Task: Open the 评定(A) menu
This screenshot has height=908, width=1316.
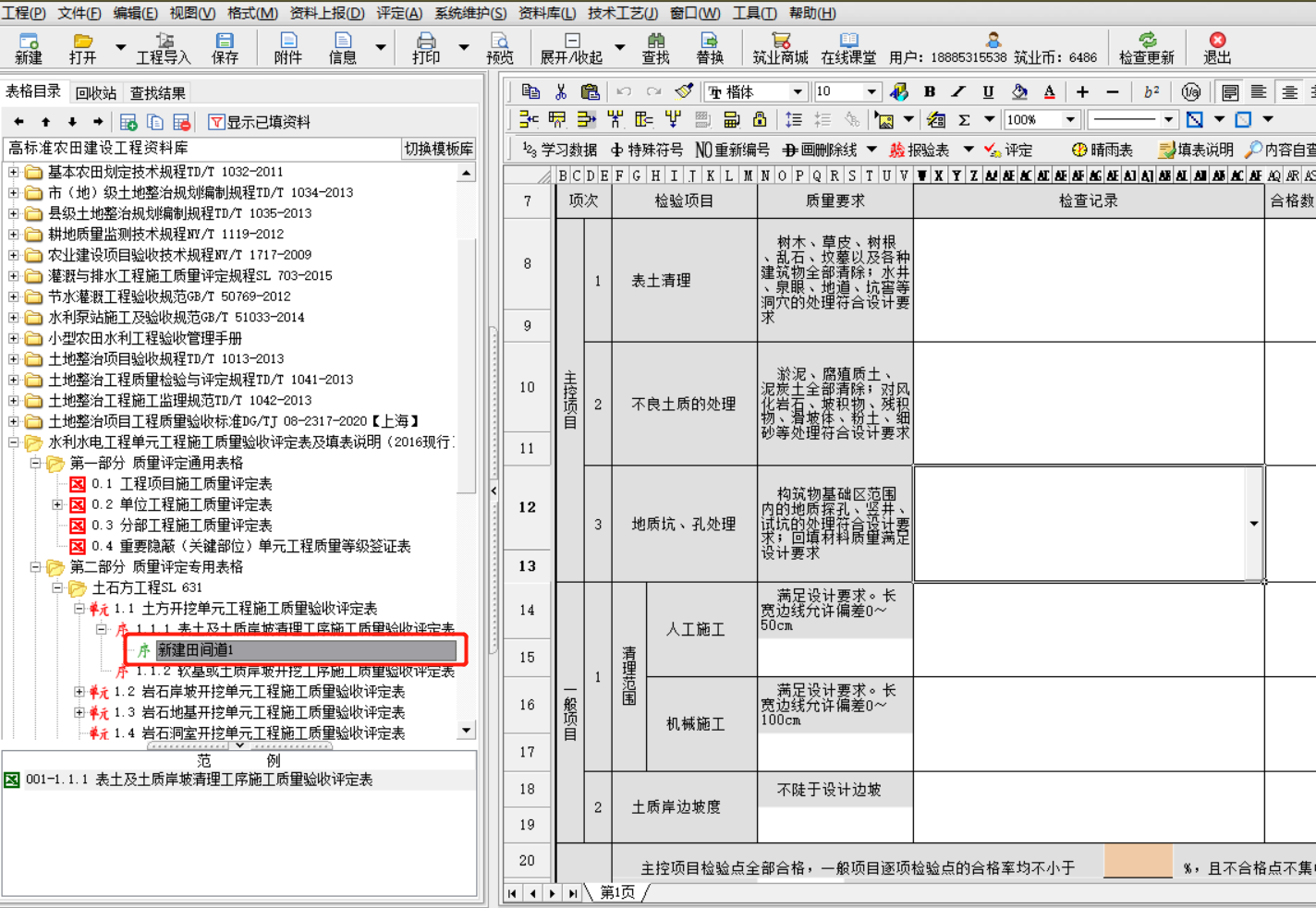Action: pyautogui.click(x=399, y=13)
